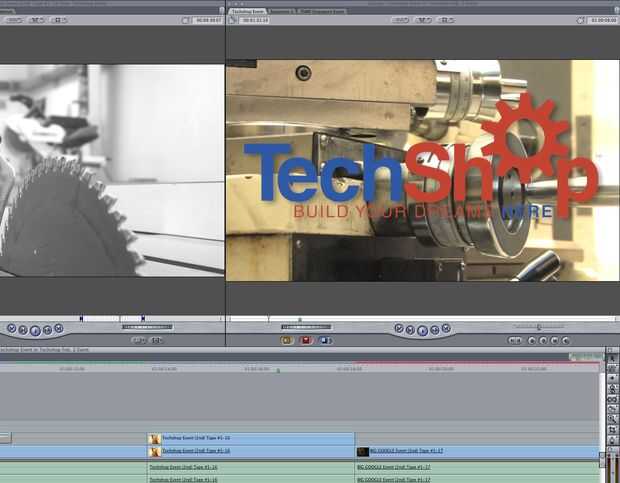
Task: Play around current frame in Canvas
Action: pyautogui.click(x=435, y=330)
